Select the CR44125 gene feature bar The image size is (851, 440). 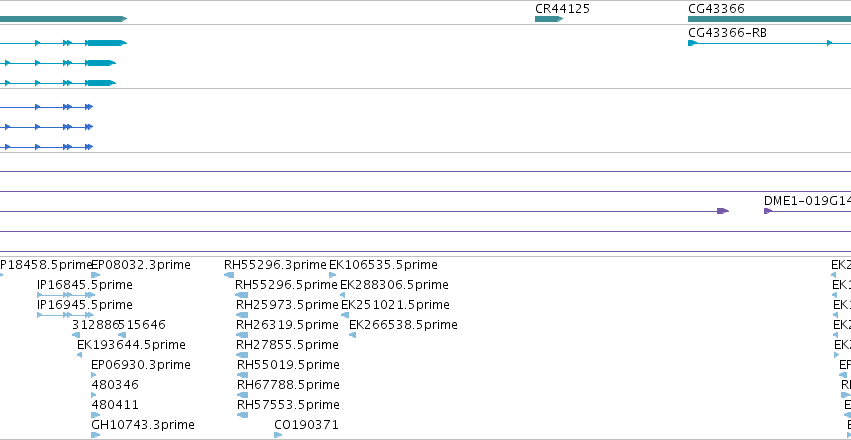click(549, 19)
